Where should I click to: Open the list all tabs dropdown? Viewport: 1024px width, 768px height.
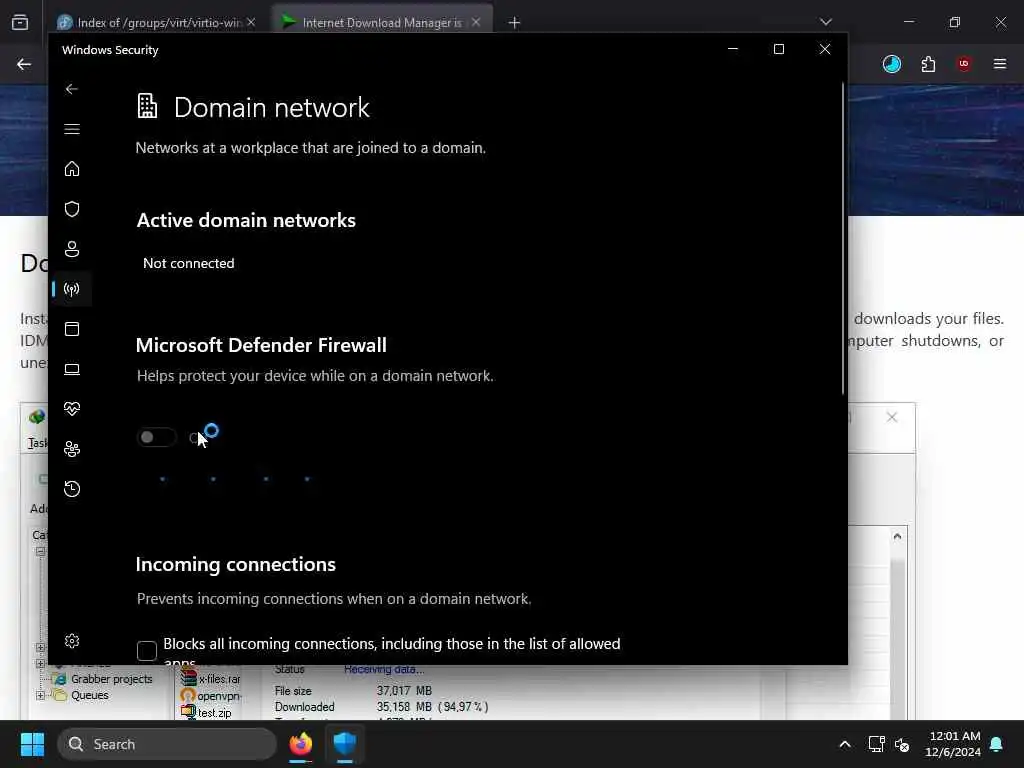point(826,22)
